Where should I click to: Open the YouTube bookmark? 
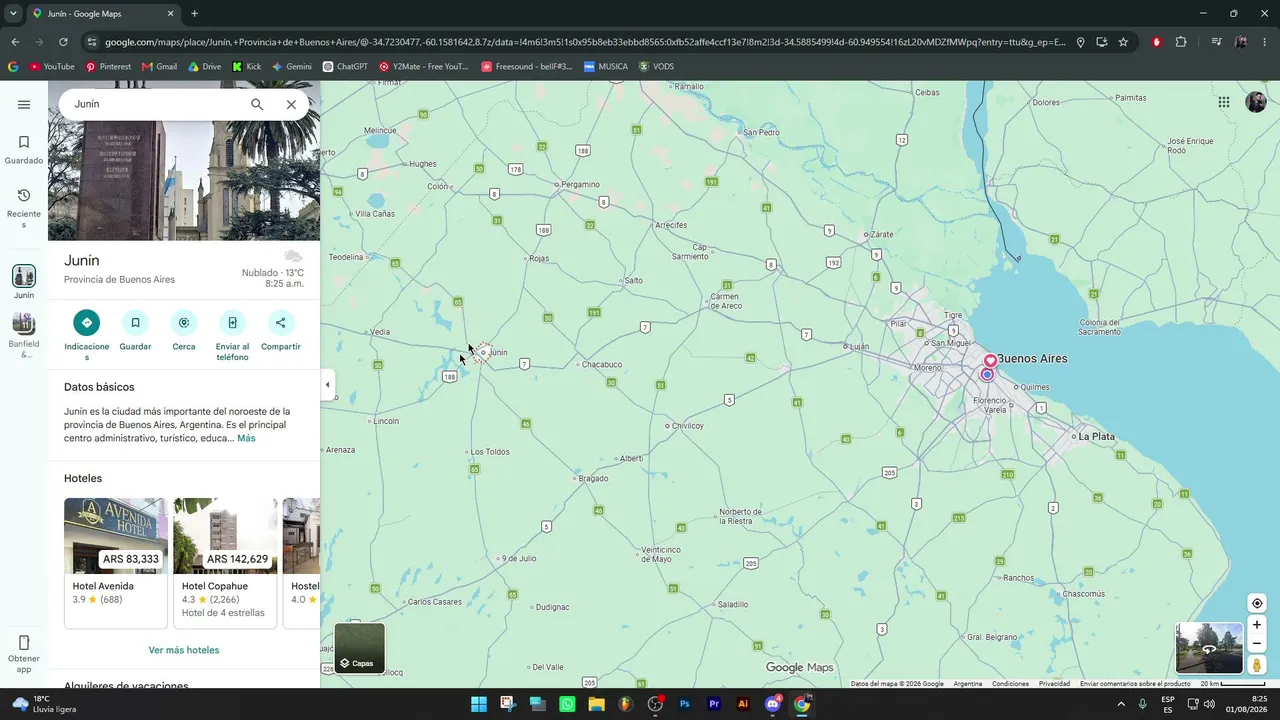[x=52, y=67]
